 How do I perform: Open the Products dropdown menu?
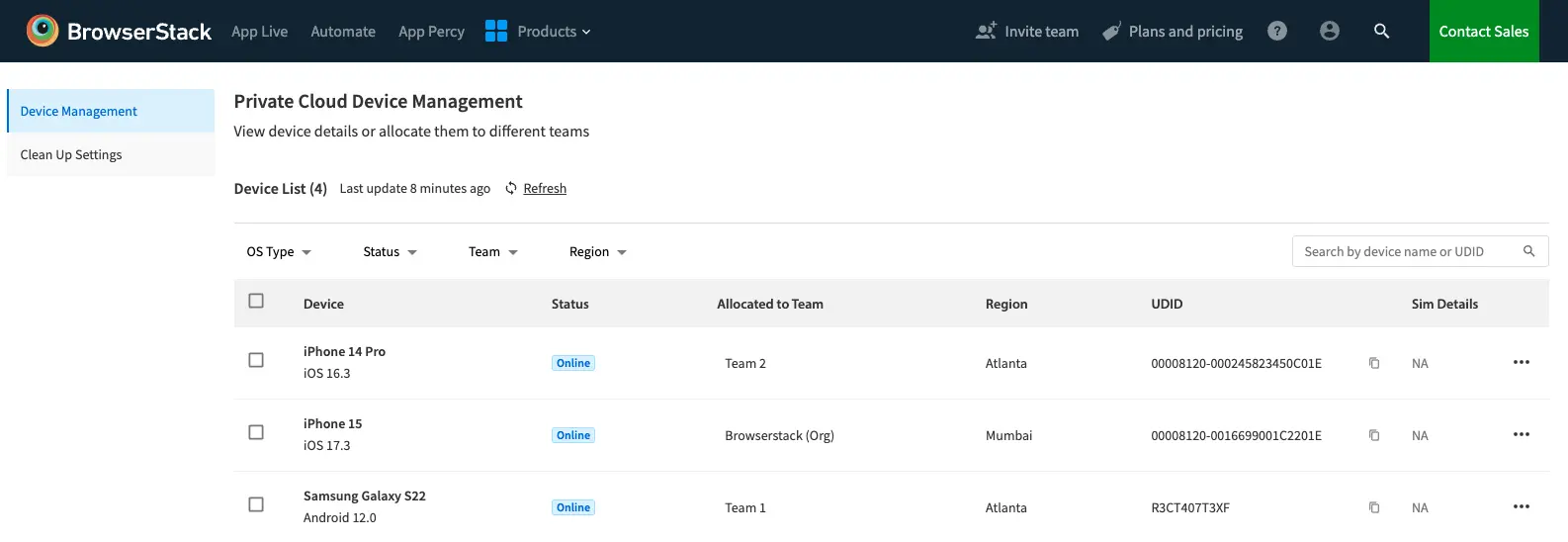point(554,32)
